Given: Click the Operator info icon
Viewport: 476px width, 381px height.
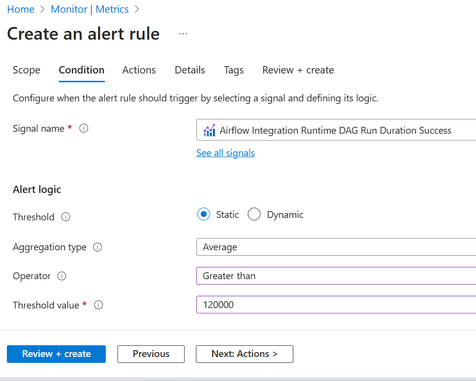Looking at the screenshot, I should pos(62,276).
